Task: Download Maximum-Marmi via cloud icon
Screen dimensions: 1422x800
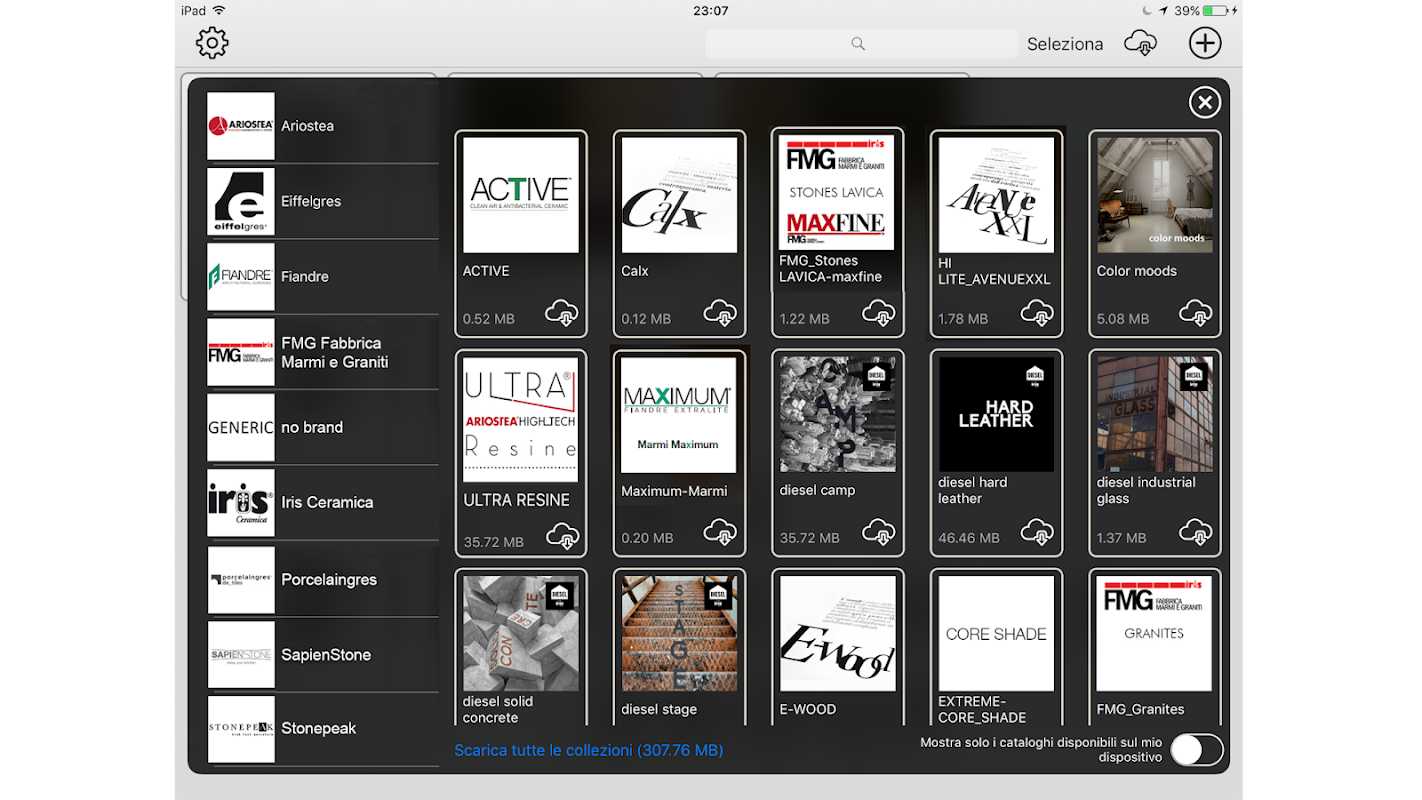Action: click(720, 533)
